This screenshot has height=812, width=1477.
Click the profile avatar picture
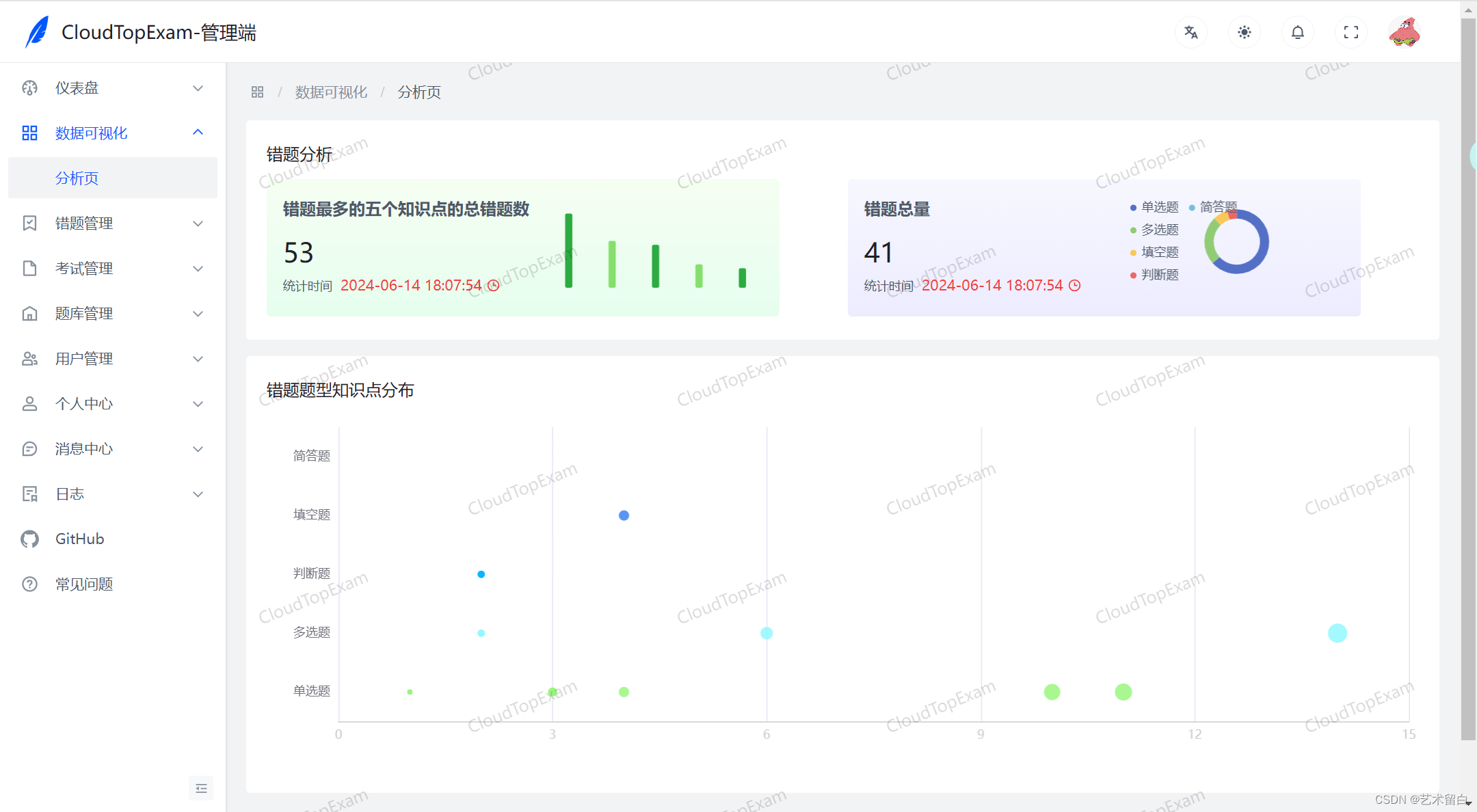coord(1405,31)
